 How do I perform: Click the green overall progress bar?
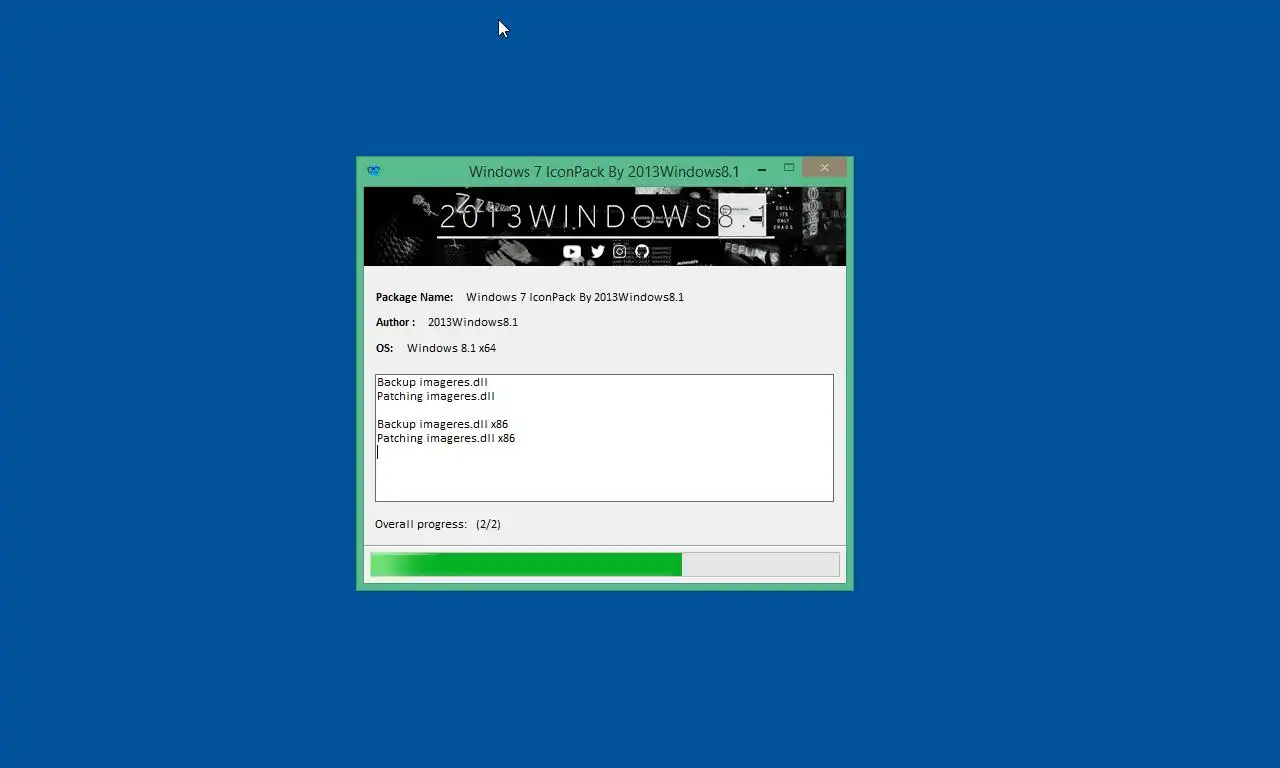click(604, 564)
